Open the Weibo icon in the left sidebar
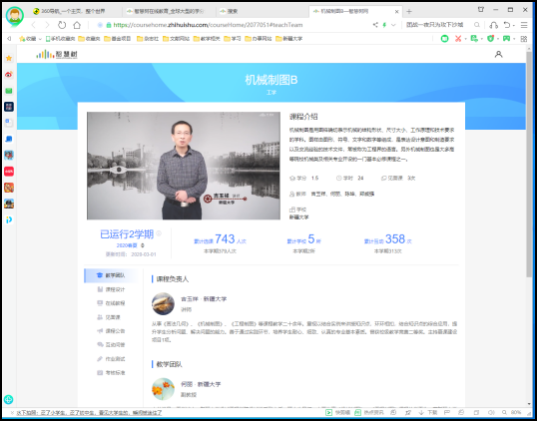 (9, 74)
